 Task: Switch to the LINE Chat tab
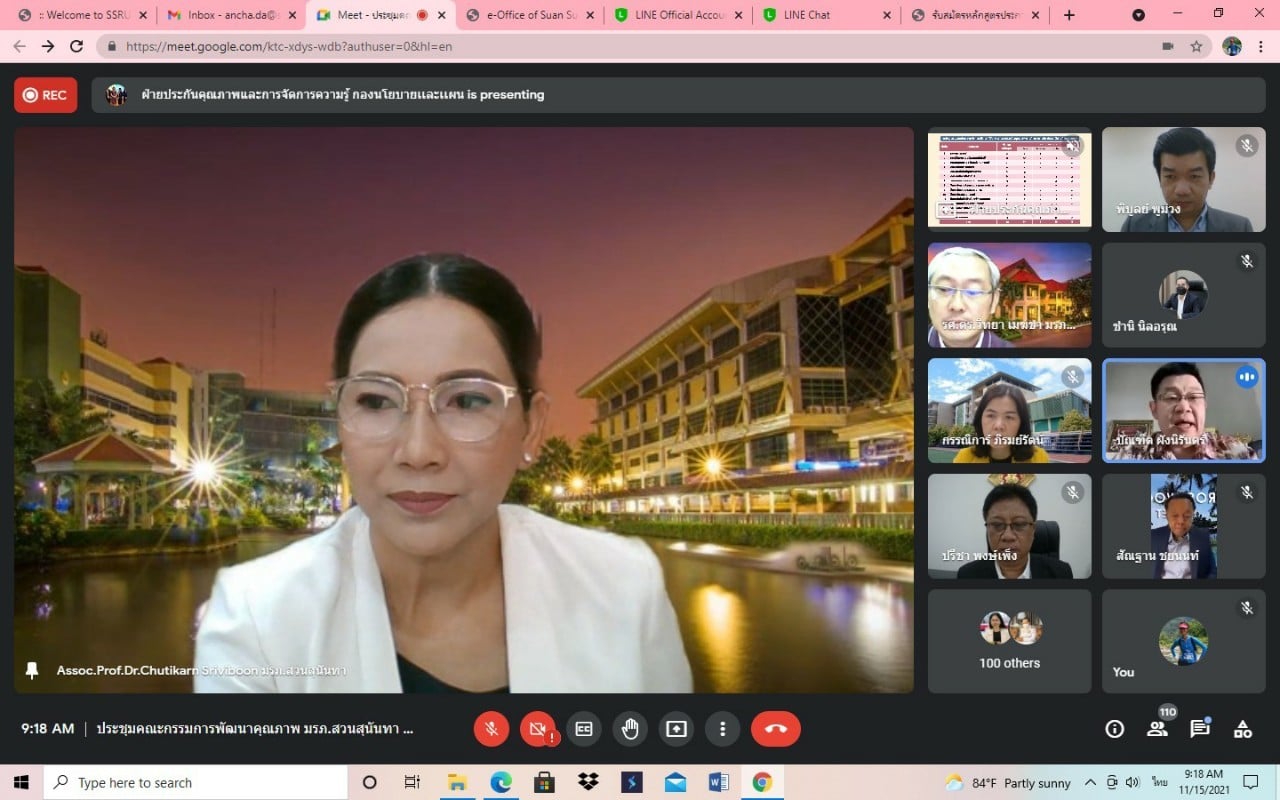825,15
